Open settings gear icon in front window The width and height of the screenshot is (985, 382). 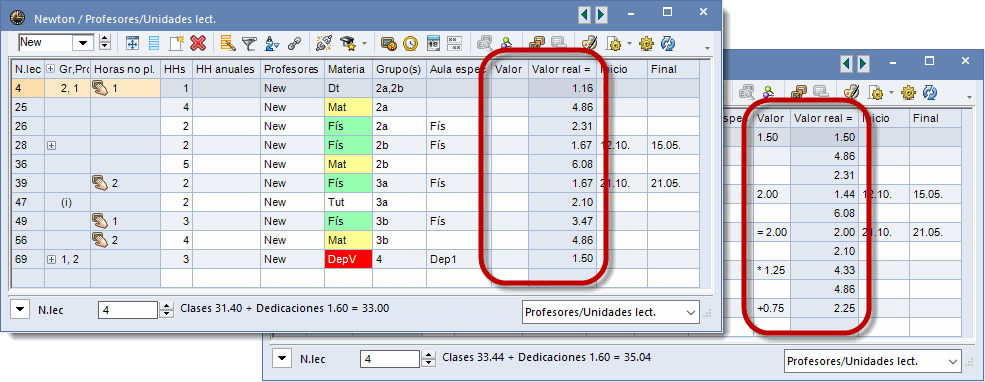pos(646,43)
